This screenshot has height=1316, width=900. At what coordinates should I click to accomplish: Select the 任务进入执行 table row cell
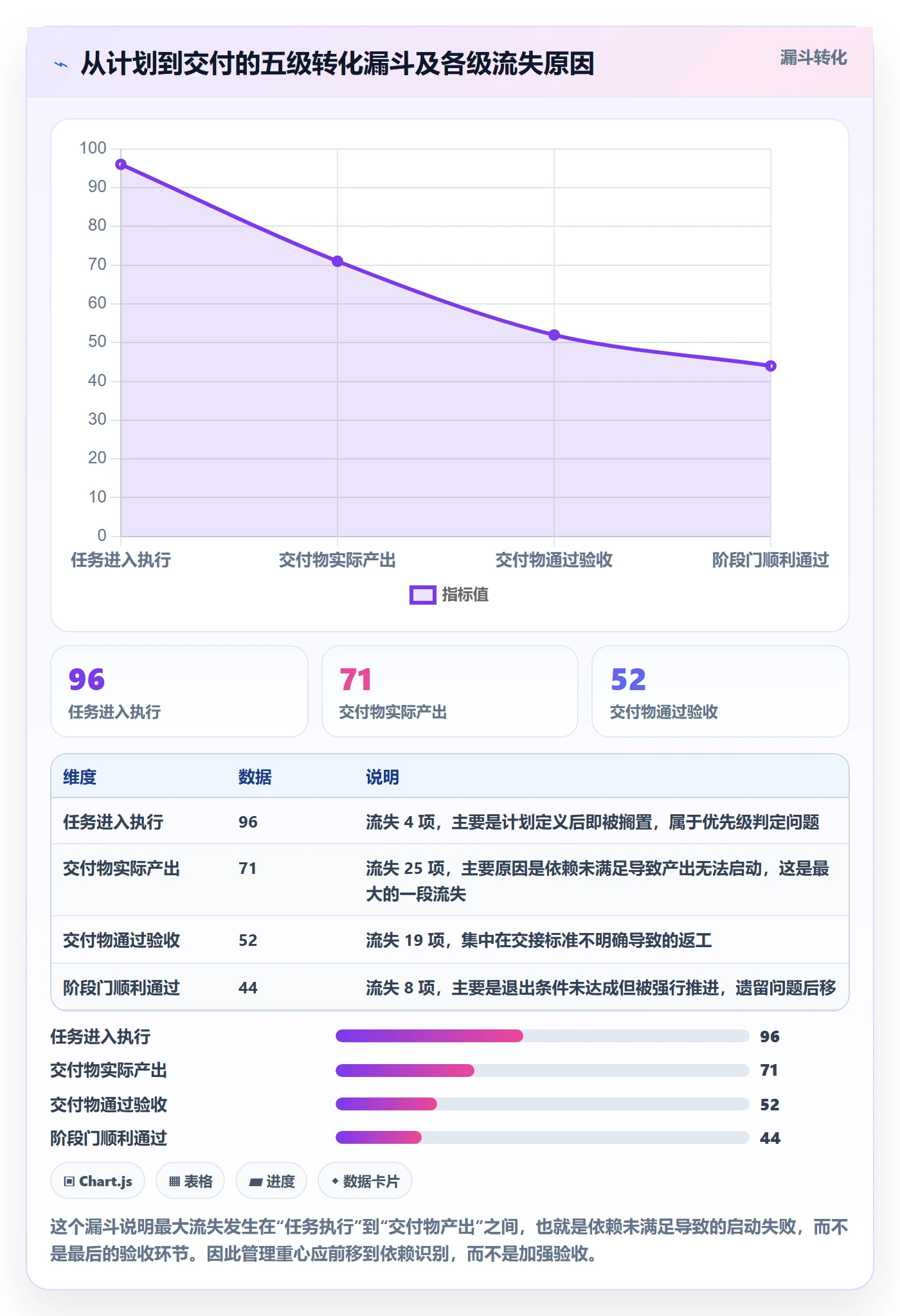pyautogui.click(x=113, y=822)
